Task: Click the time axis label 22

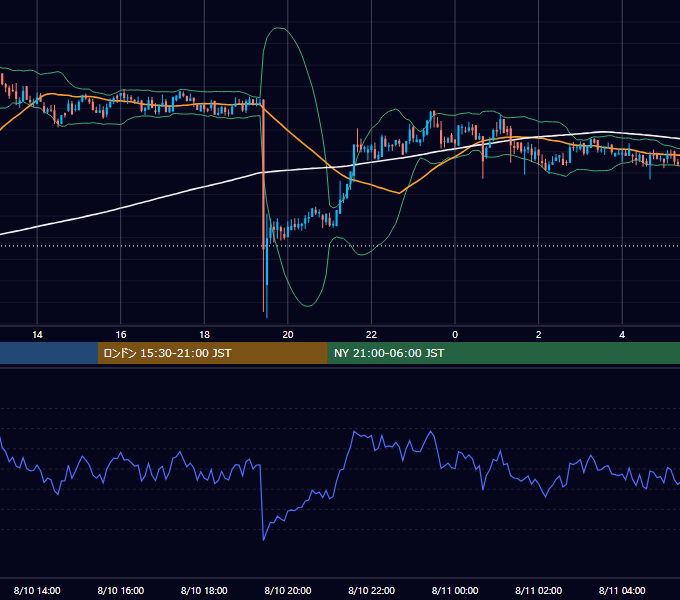Action: point(371,335)
